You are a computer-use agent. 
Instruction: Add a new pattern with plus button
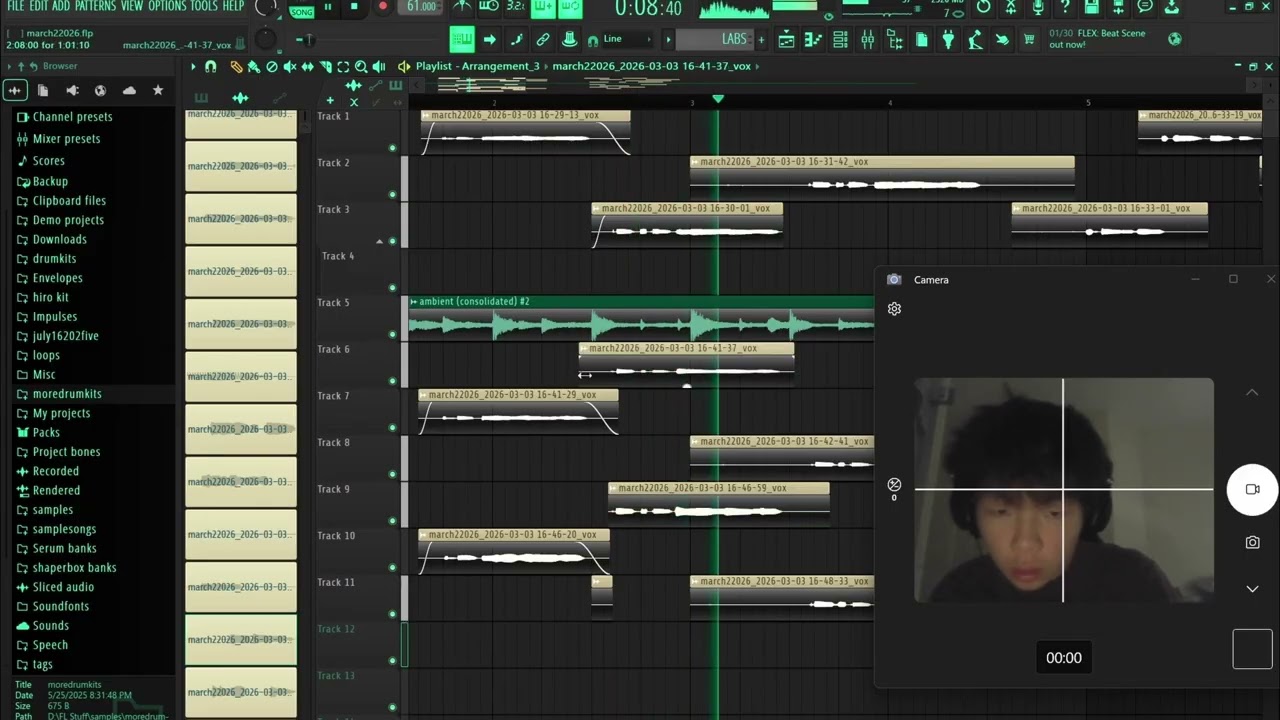(762, 40)
